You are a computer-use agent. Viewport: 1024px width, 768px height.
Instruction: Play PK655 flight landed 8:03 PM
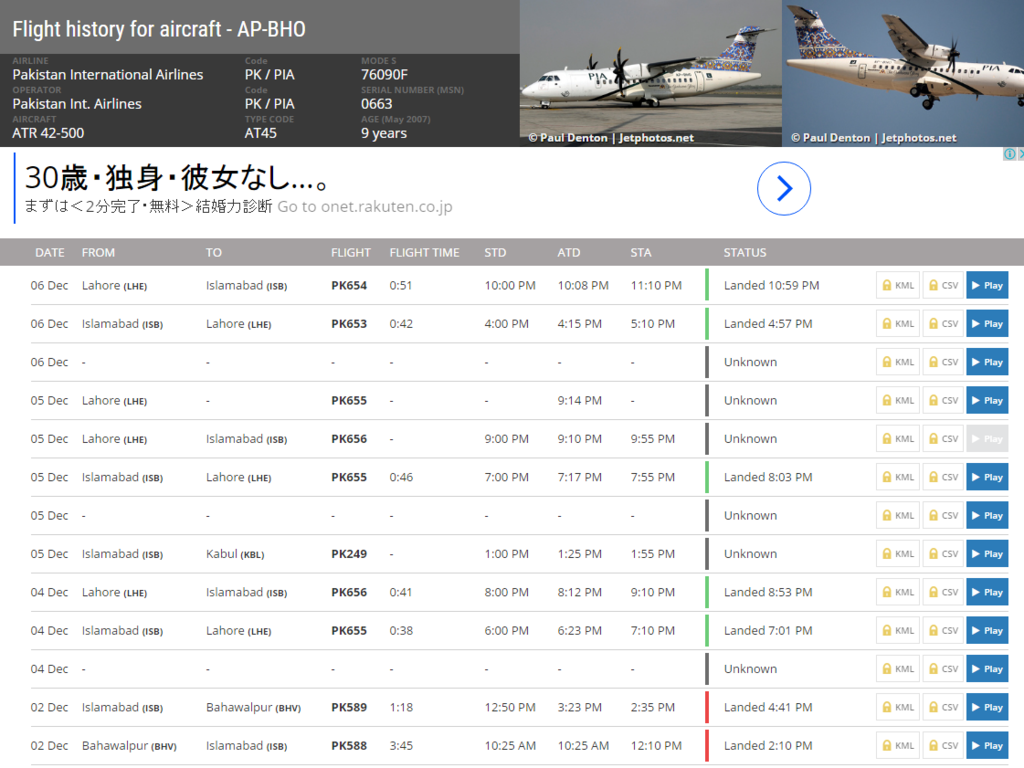[x=987, y=477]
